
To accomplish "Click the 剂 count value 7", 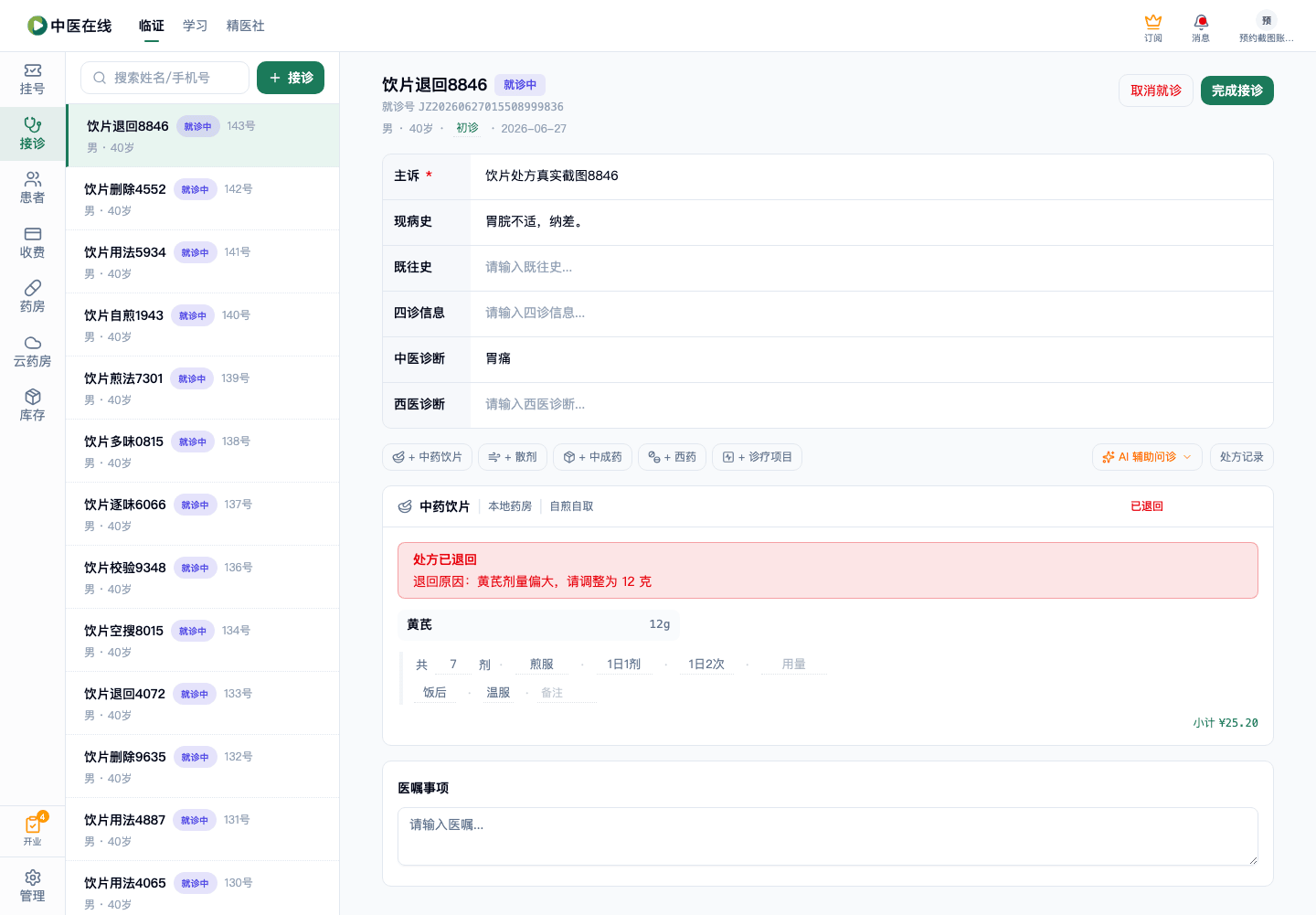I will pyautogui.click(x=453, y=665).
